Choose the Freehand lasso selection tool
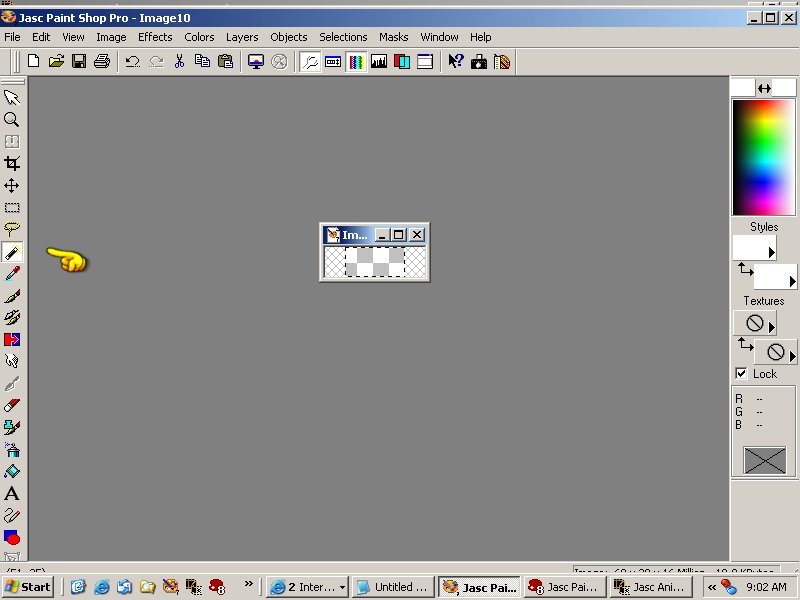The image size is (800, 600). (x=12, y=229)
